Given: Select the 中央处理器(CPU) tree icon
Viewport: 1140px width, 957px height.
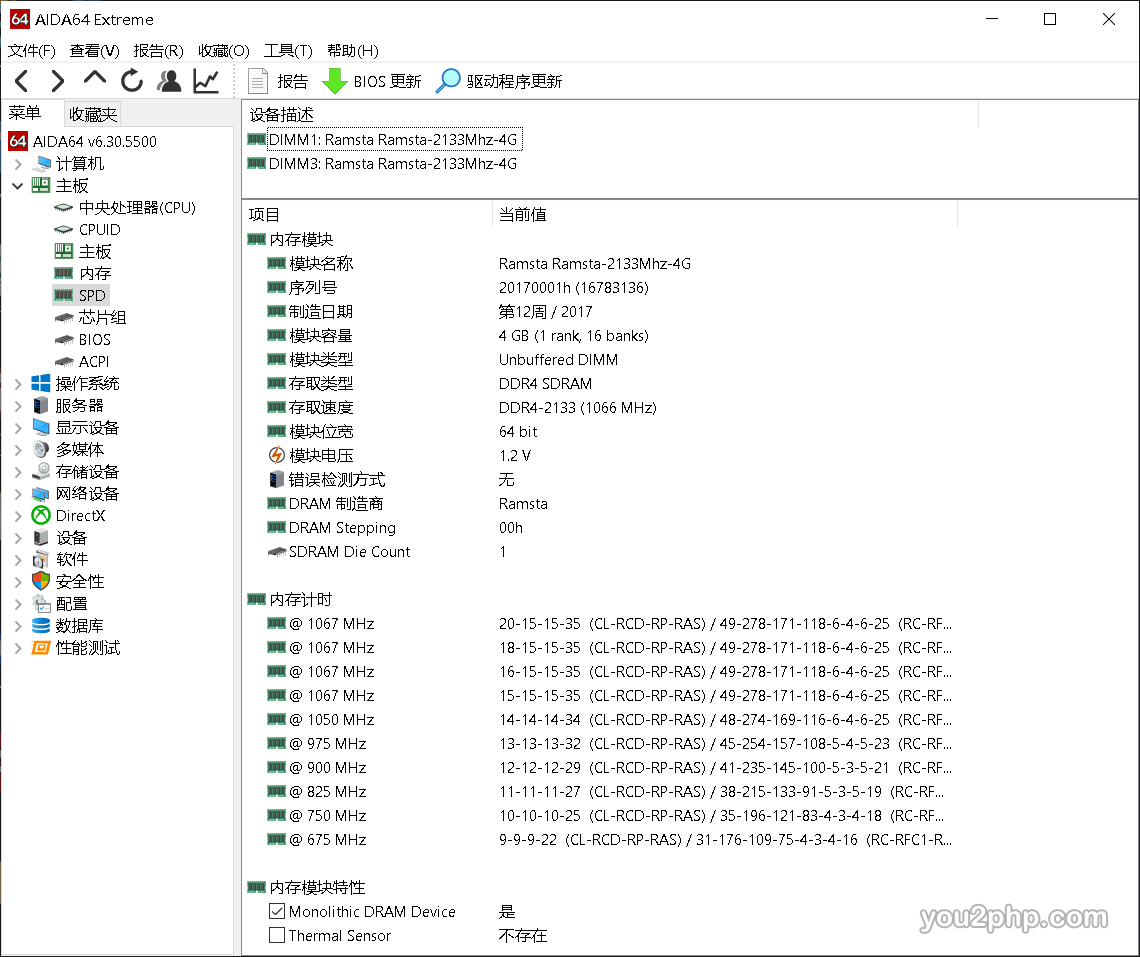Looking at the screenshot, I should 64,208.
